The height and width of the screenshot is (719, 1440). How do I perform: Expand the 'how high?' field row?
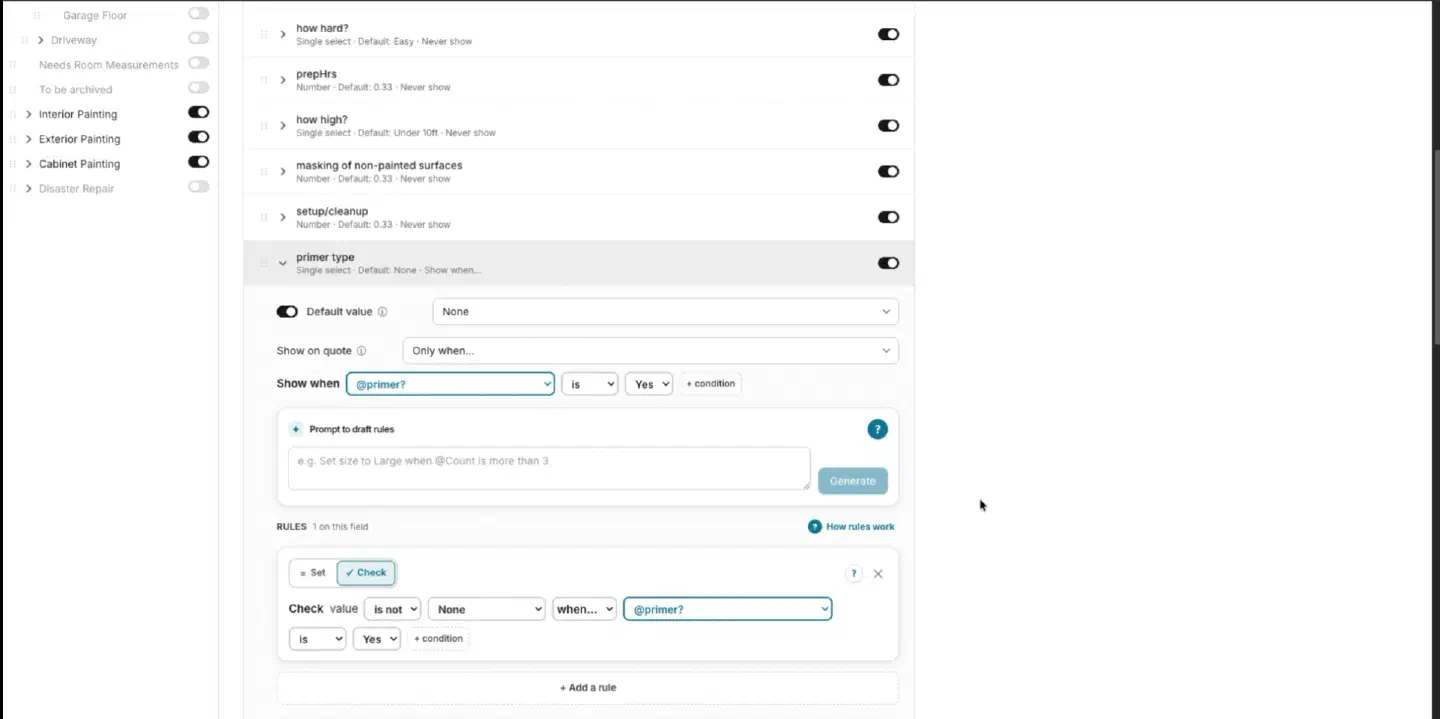(283, 126)
